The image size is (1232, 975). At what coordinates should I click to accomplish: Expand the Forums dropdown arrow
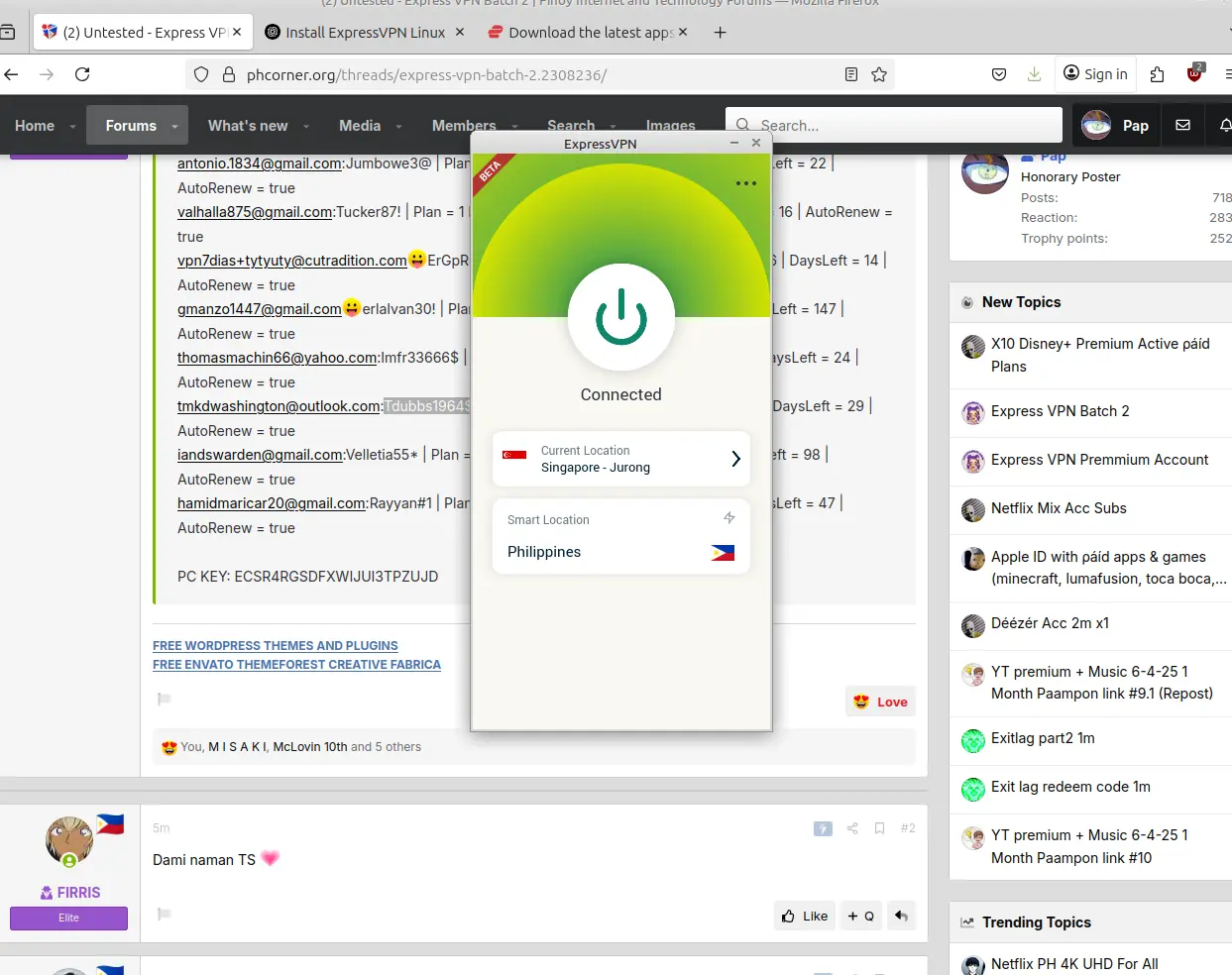click(x=174, y=127)
